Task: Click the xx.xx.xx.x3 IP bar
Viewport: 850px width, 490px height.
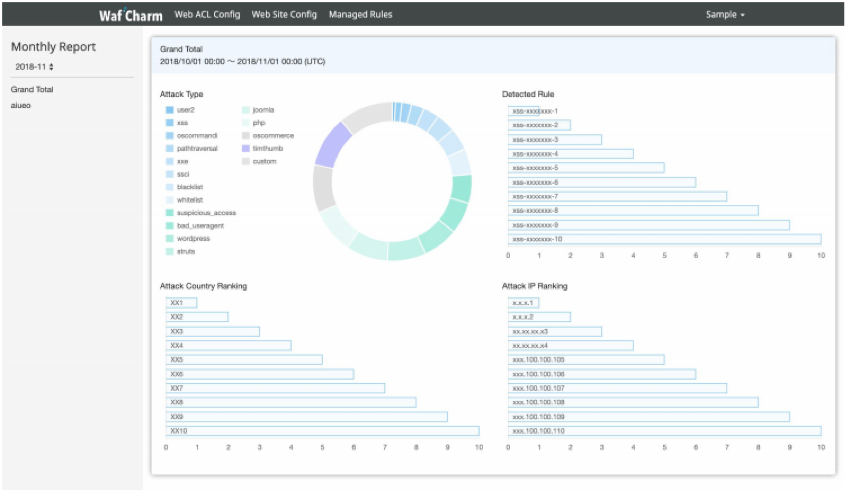Action: (x=555, y=331)
